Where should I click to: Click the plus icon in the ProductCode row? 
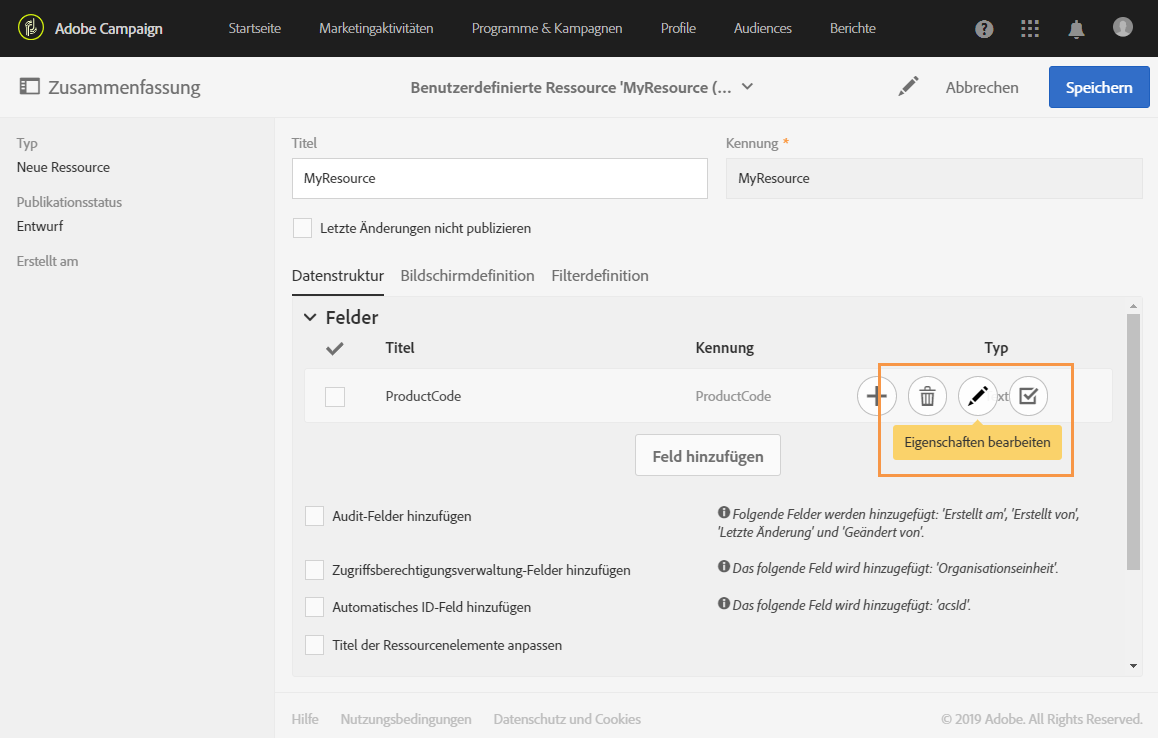pyautogui.click(x=877, y=396)
